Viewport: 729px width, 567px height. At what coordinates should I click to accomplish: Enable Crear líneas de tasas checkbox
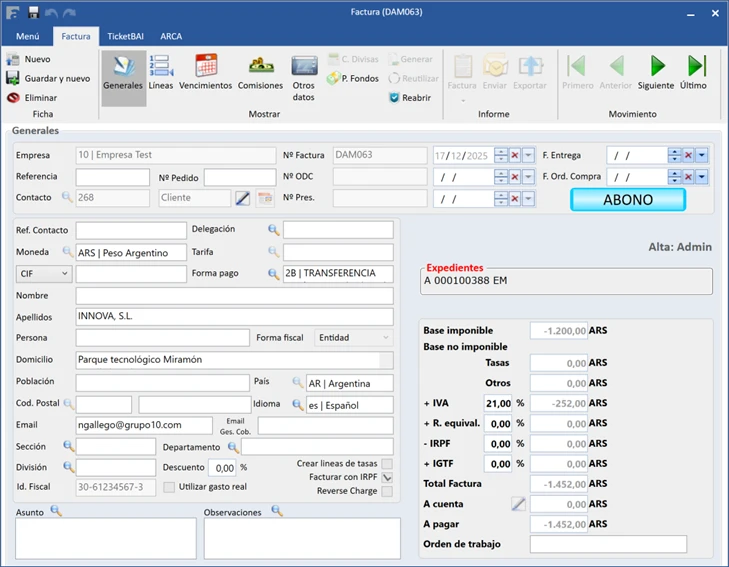tap(387, 464)
